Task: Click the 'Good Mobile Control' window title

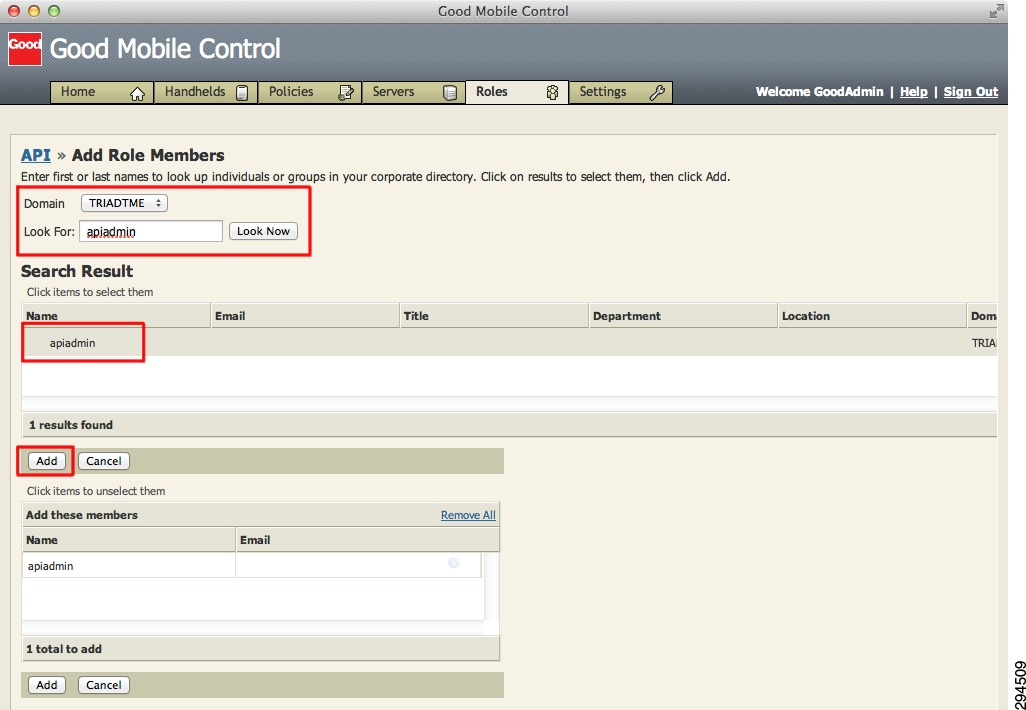Action: (503, 11)
